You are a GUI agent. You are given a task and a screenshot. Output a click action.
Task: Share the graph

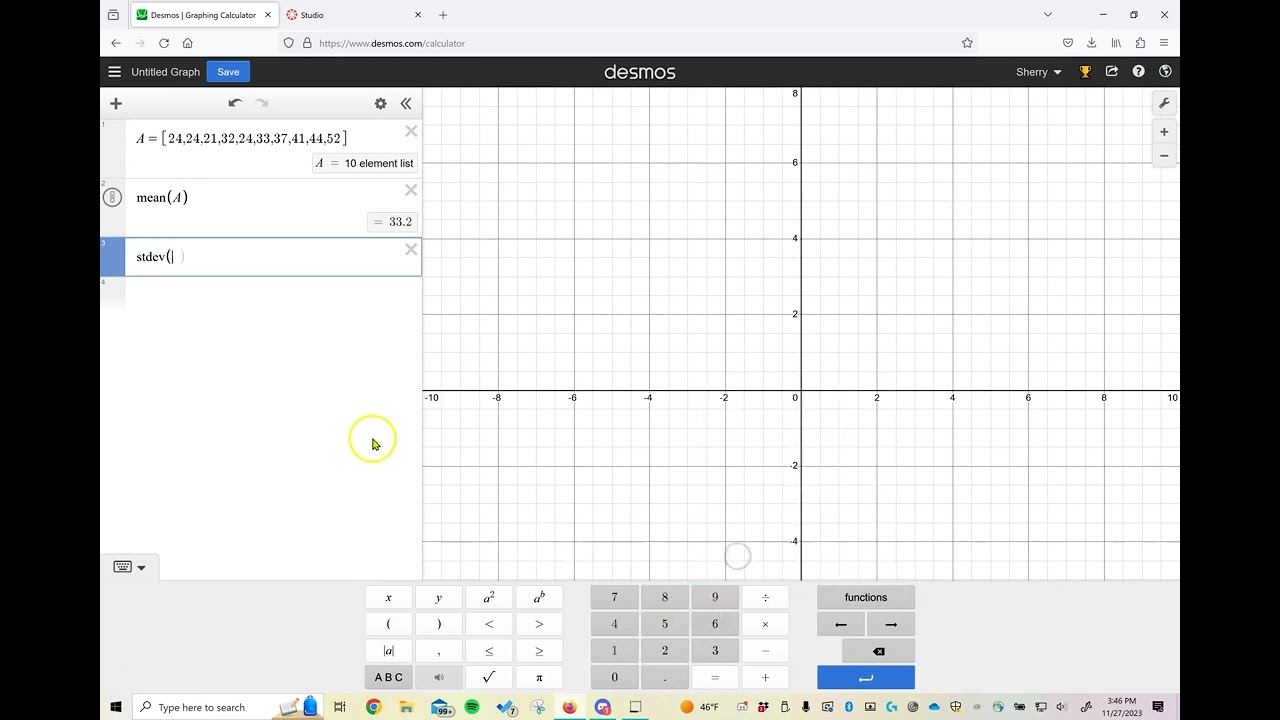[1112, 72]
